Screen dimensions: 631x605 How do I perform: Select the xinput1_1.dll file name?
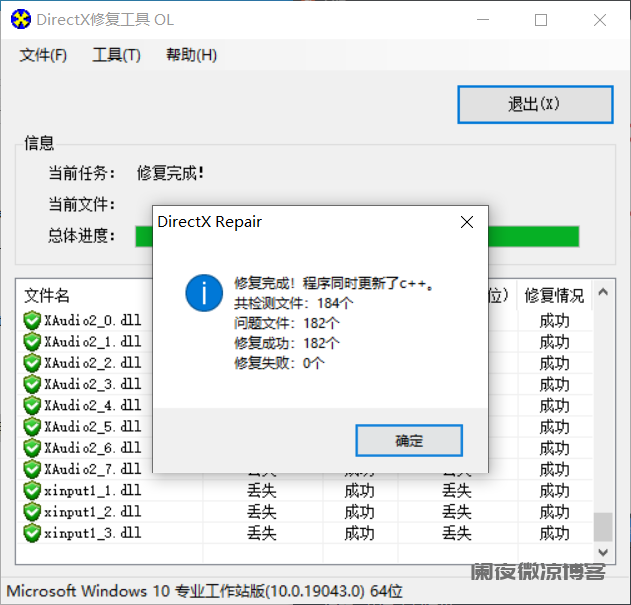point(93,491)
